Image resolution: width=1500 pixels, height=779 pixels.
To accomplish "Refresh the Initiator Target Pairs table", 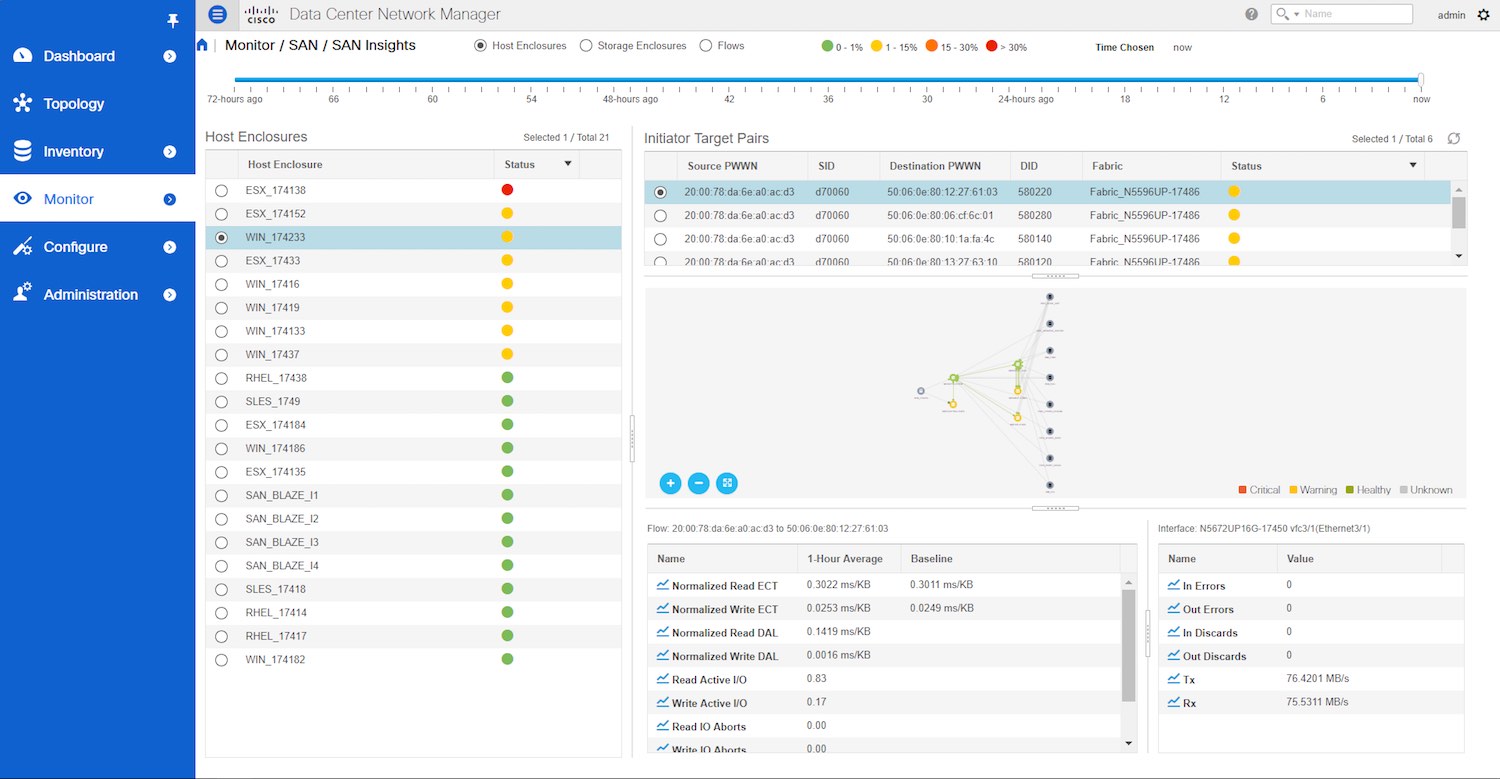I will [1453, 138].
